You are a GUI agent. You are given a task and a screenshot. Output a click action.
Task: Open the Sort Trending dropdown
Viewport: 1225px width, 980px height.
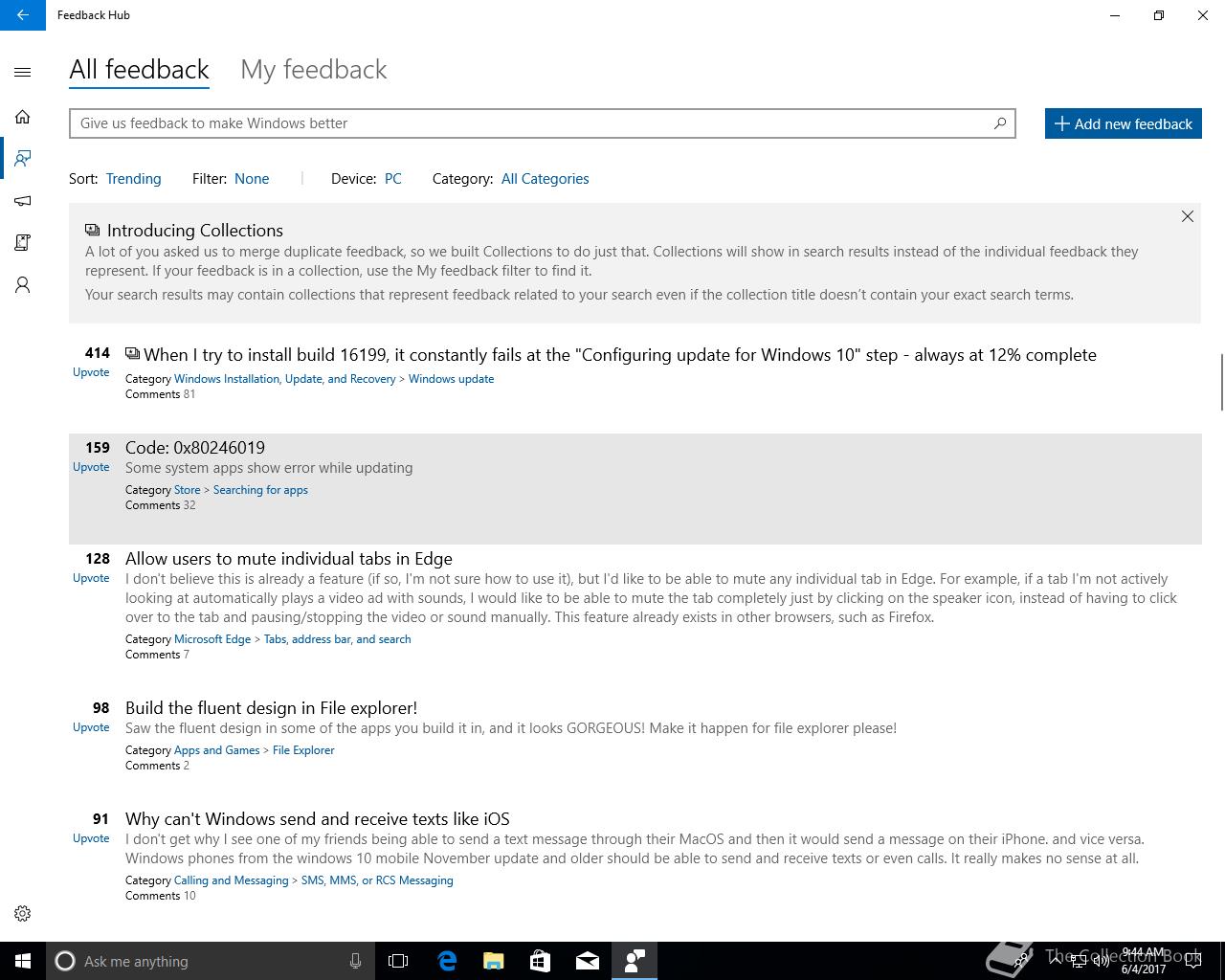tap(133, 179)
